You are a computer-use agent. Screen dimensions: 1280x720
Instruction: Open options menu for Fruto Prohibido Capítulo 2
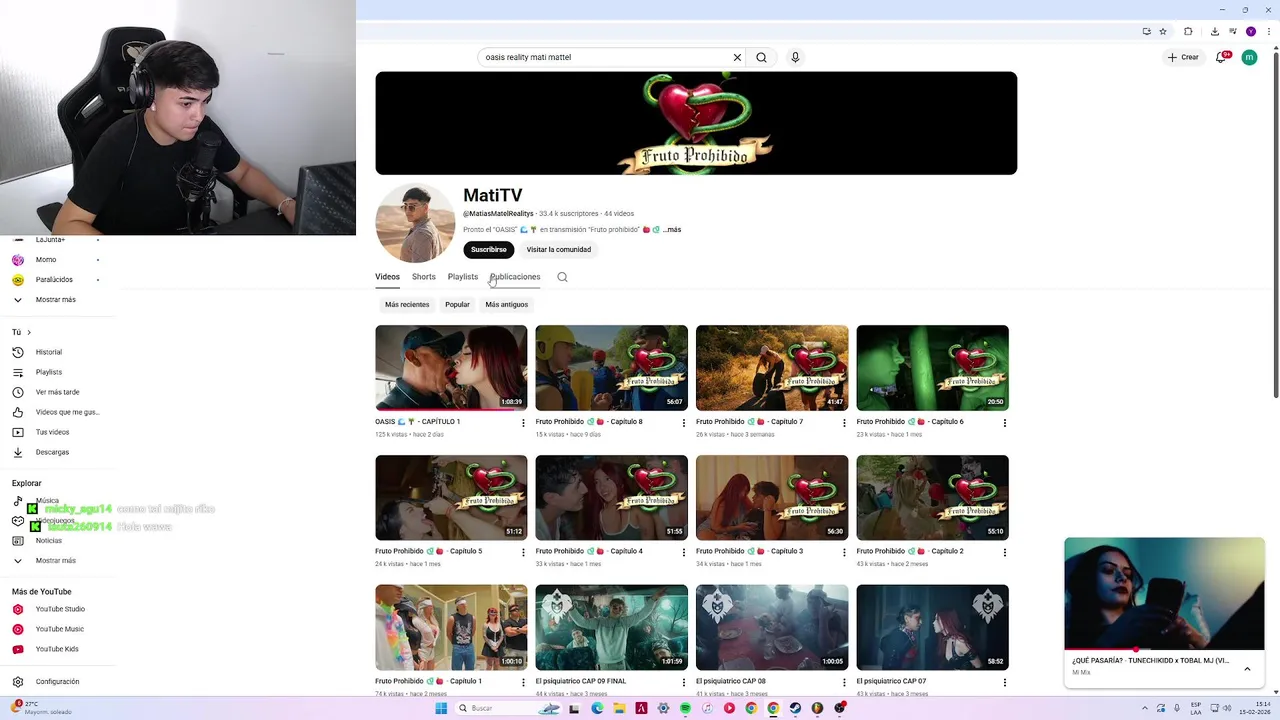(x=1005, y=552)
